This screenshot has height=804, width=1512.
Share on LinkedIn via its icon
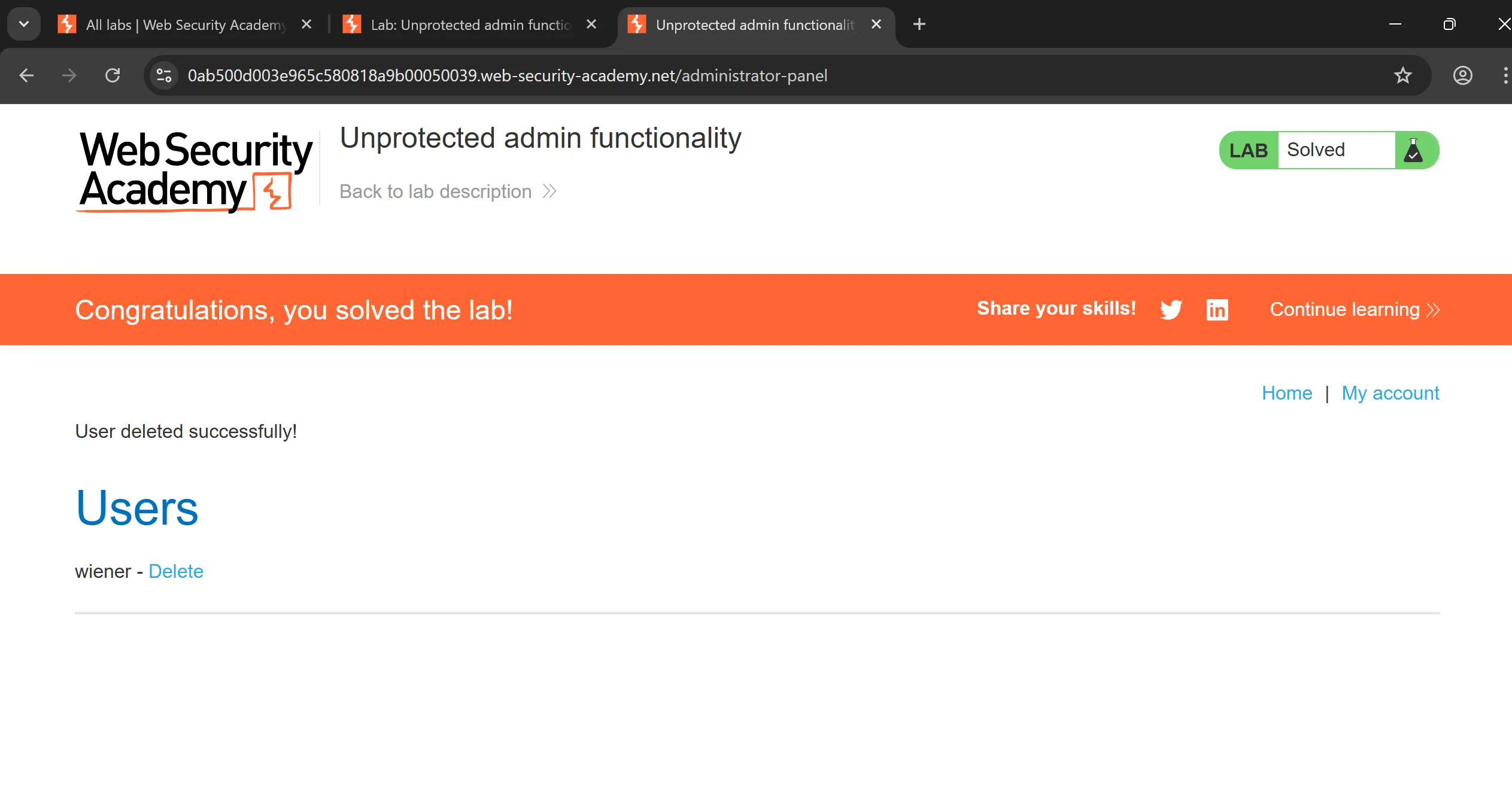(x=1217, y=309)
